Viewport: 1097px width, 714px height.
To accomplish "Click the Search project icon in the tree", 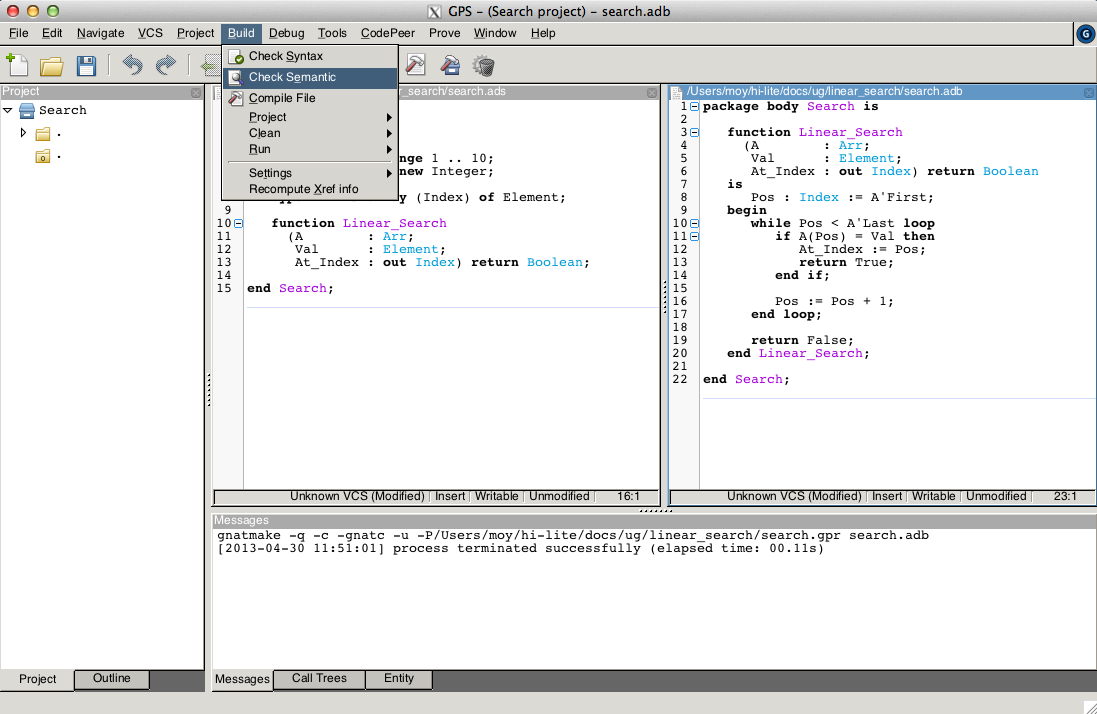I will (x=27, y=110).
